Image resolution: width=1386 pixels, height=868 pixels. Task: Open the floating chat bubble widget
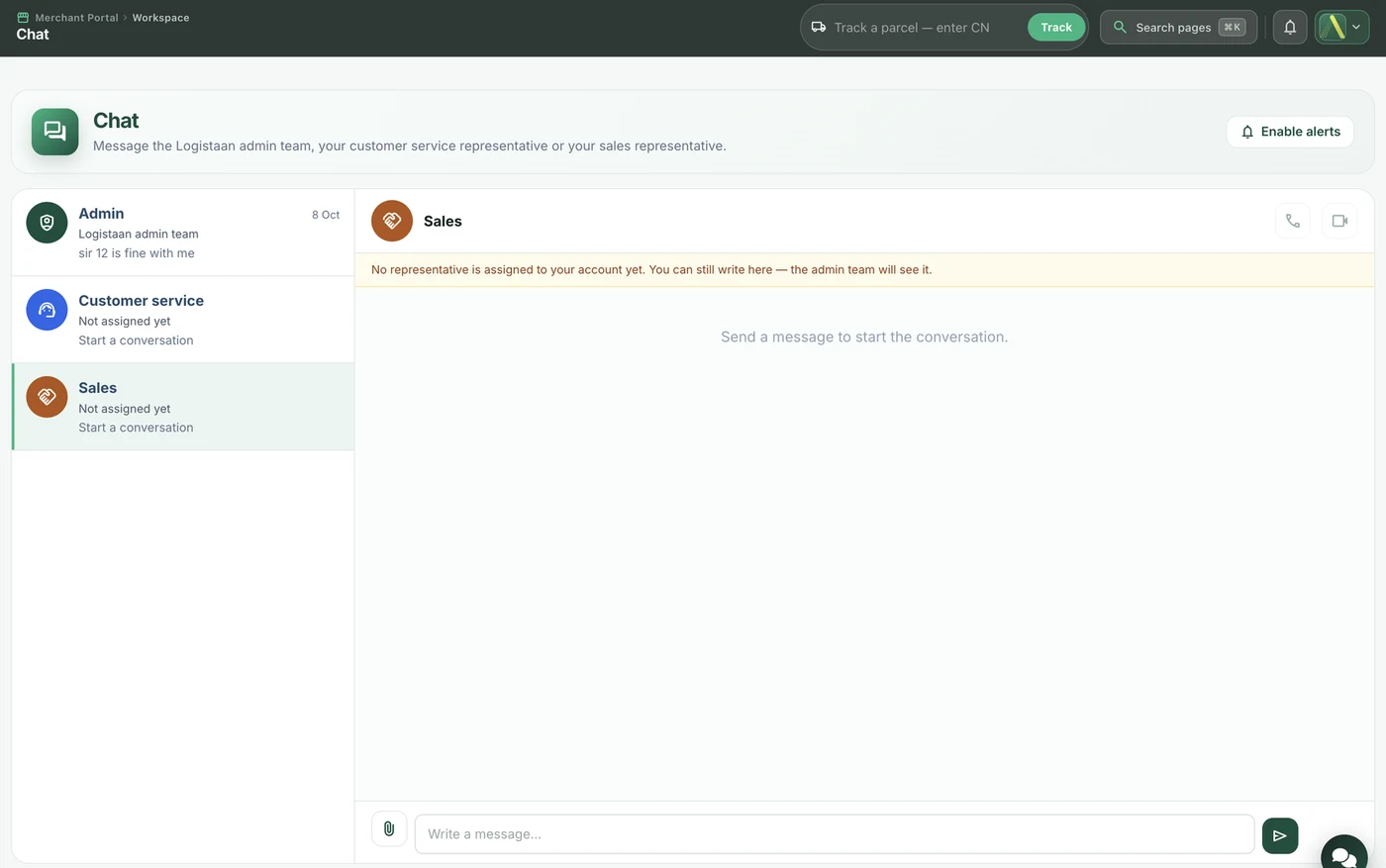pos(1343,855)
